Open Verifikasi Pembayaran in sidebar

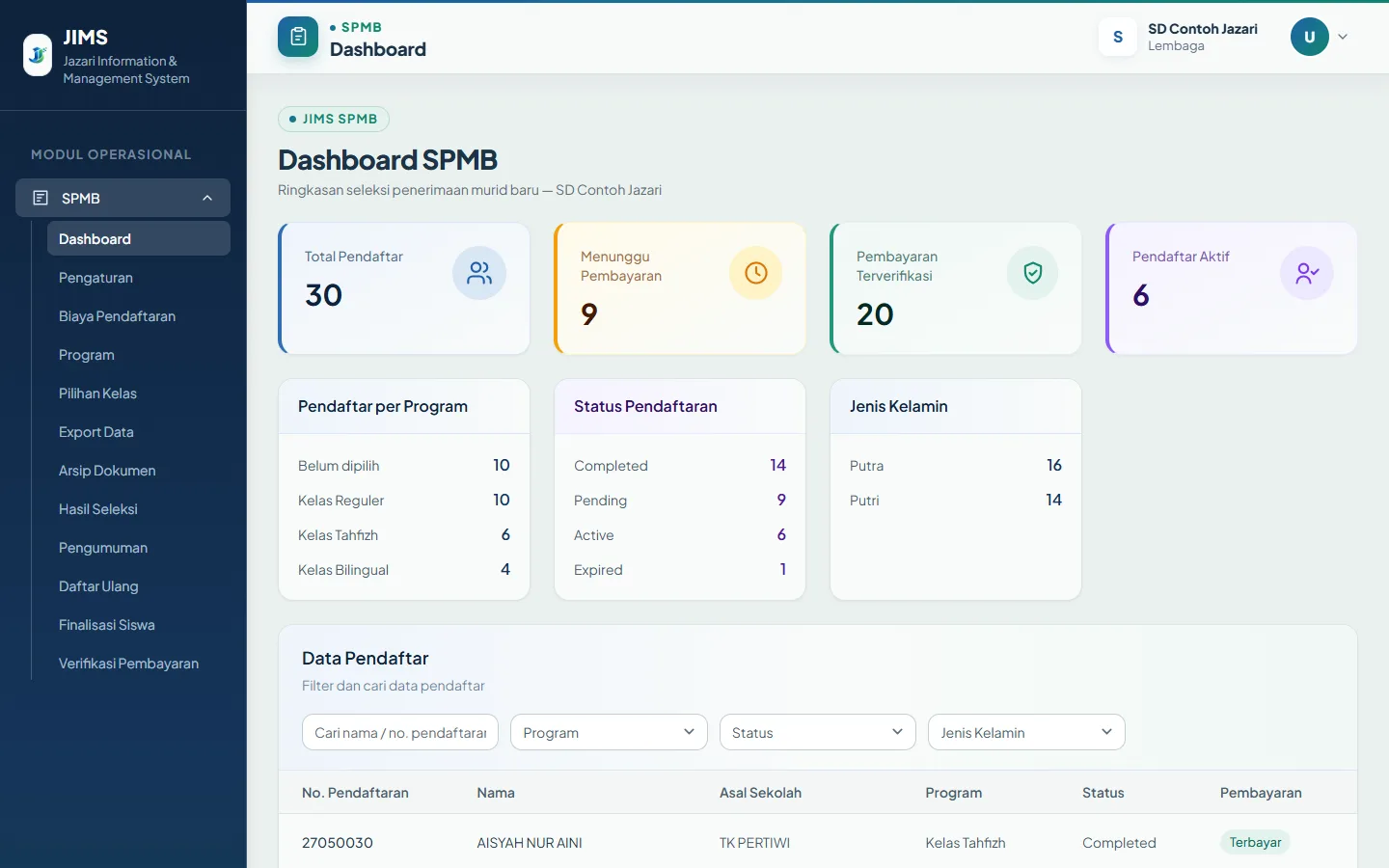coord(139,663)
